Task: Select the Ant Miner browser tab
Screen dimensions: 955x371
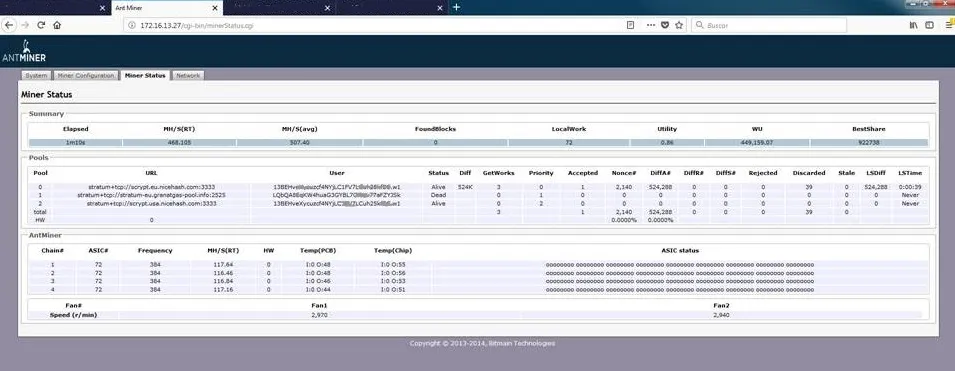Action: (166, 8)
